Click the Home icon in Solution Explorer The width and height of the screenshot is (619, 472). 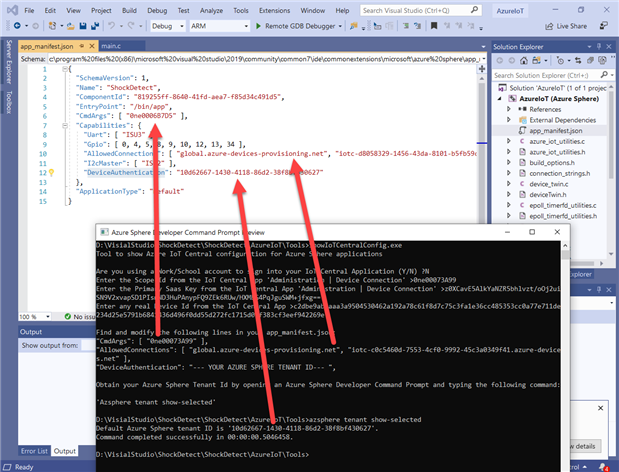click(x=526, y=62)
